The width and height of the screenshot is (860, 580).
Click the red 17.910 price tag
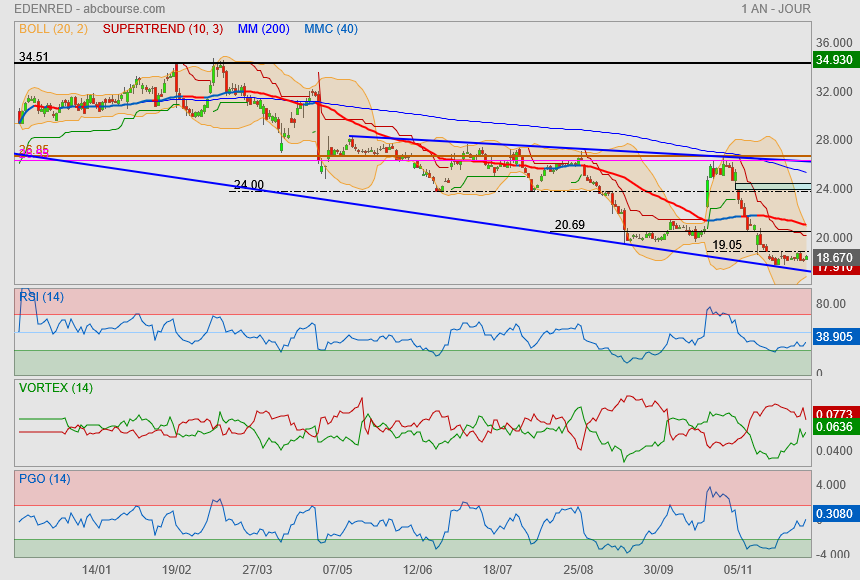[x=833, y=268]
